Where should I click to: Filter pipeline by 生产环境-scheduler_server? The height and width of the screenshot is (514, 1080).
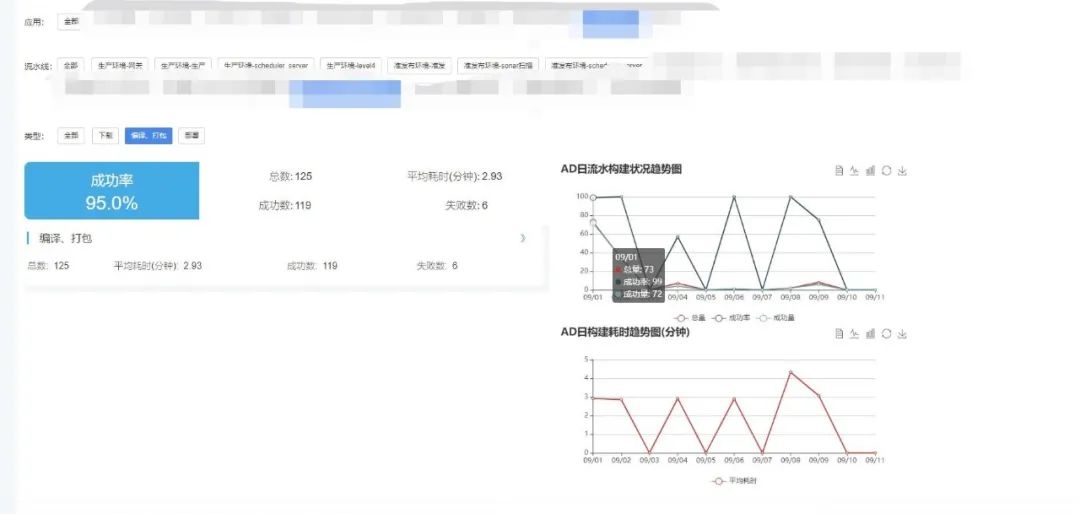[x=266, y=65]
